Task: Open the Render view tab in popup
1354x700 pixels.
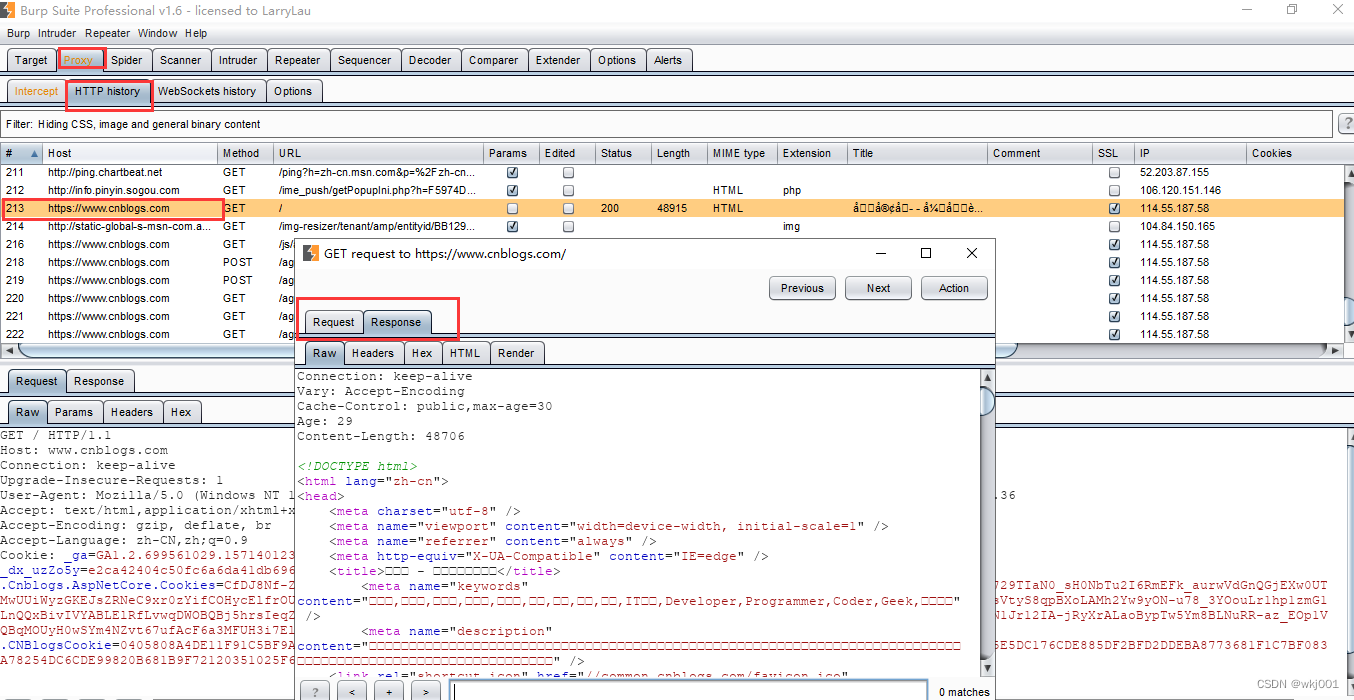Action: coord(516,353)
